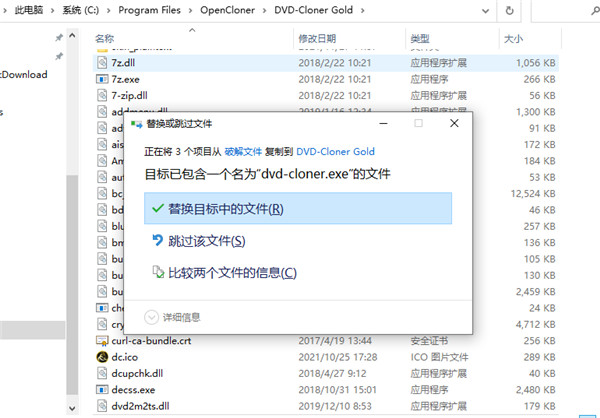The width and height of the screenshot is (600, 418).
Task: Select the 7z.exe application icon
Action: click(102, 79)
